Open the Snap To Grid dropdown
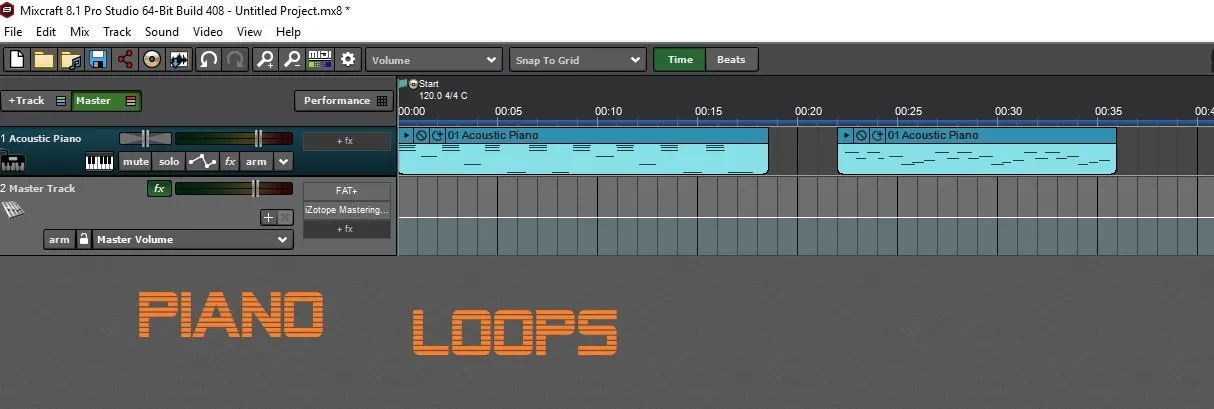Image resolution: width=1214 pixels, height=409 pixels. pos(578,60)
